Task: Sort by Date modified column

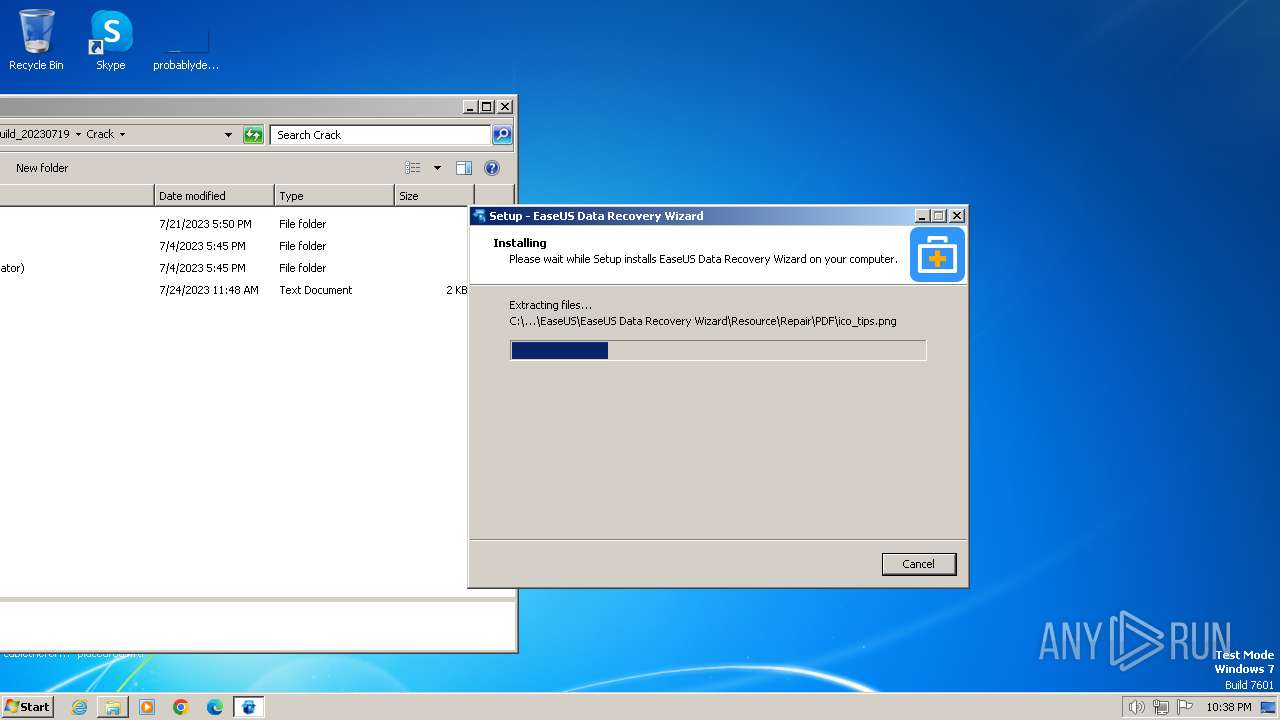Action: 214,196
